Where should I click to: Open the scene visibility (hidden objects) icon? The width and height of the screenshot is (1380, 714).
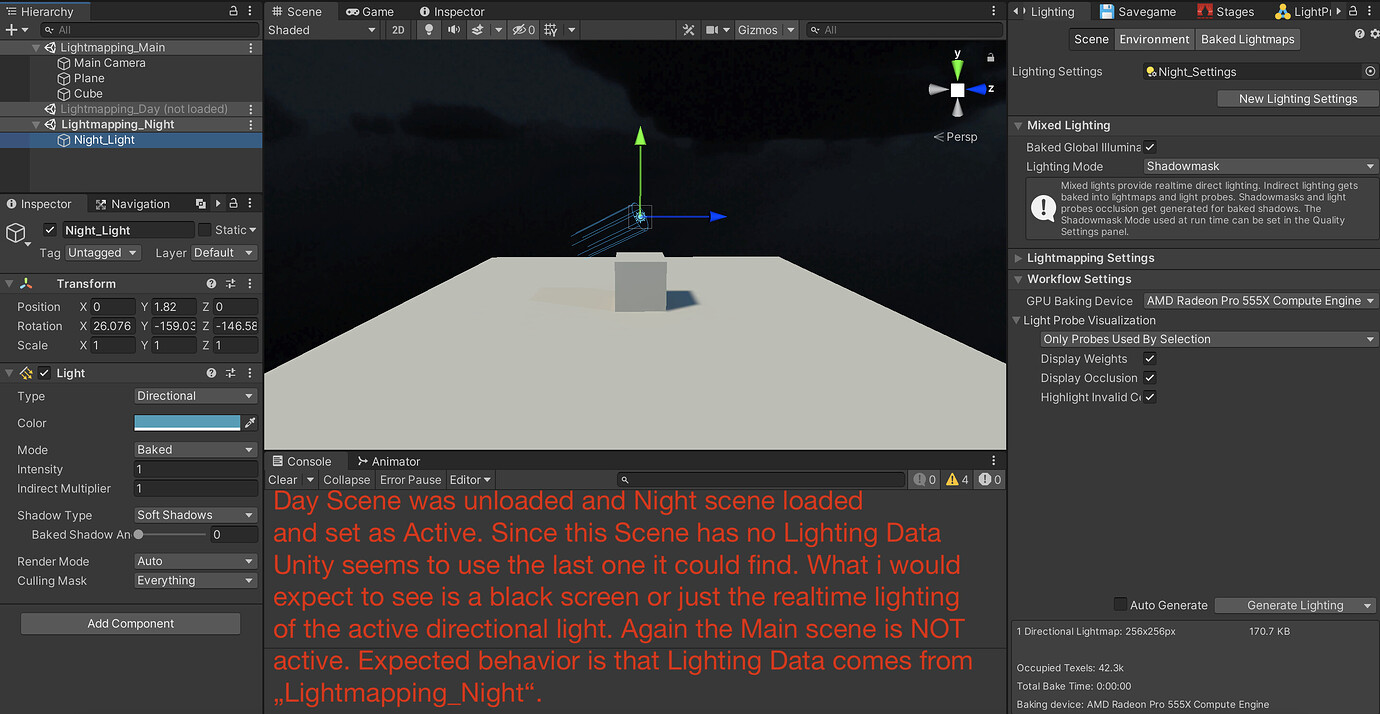coord(521,29)
